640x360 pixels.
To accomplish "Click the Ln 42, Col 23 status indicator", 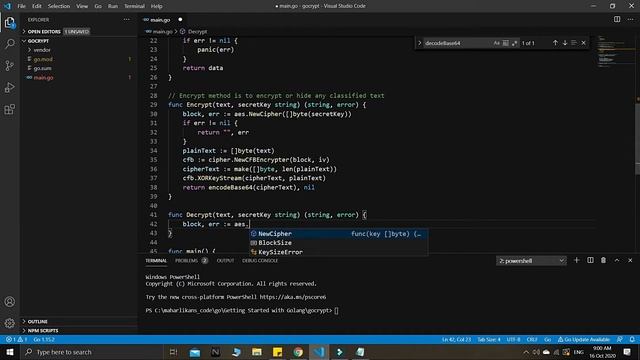I will (456, 339).
